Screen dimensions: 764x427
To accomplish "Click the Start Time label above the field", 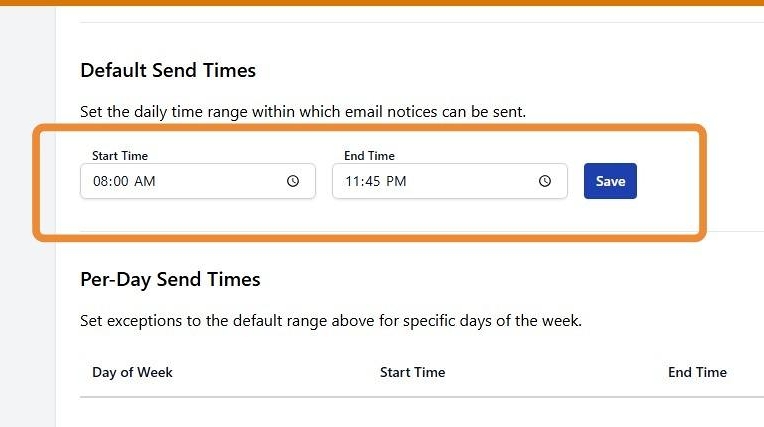I will click(120, 156).
